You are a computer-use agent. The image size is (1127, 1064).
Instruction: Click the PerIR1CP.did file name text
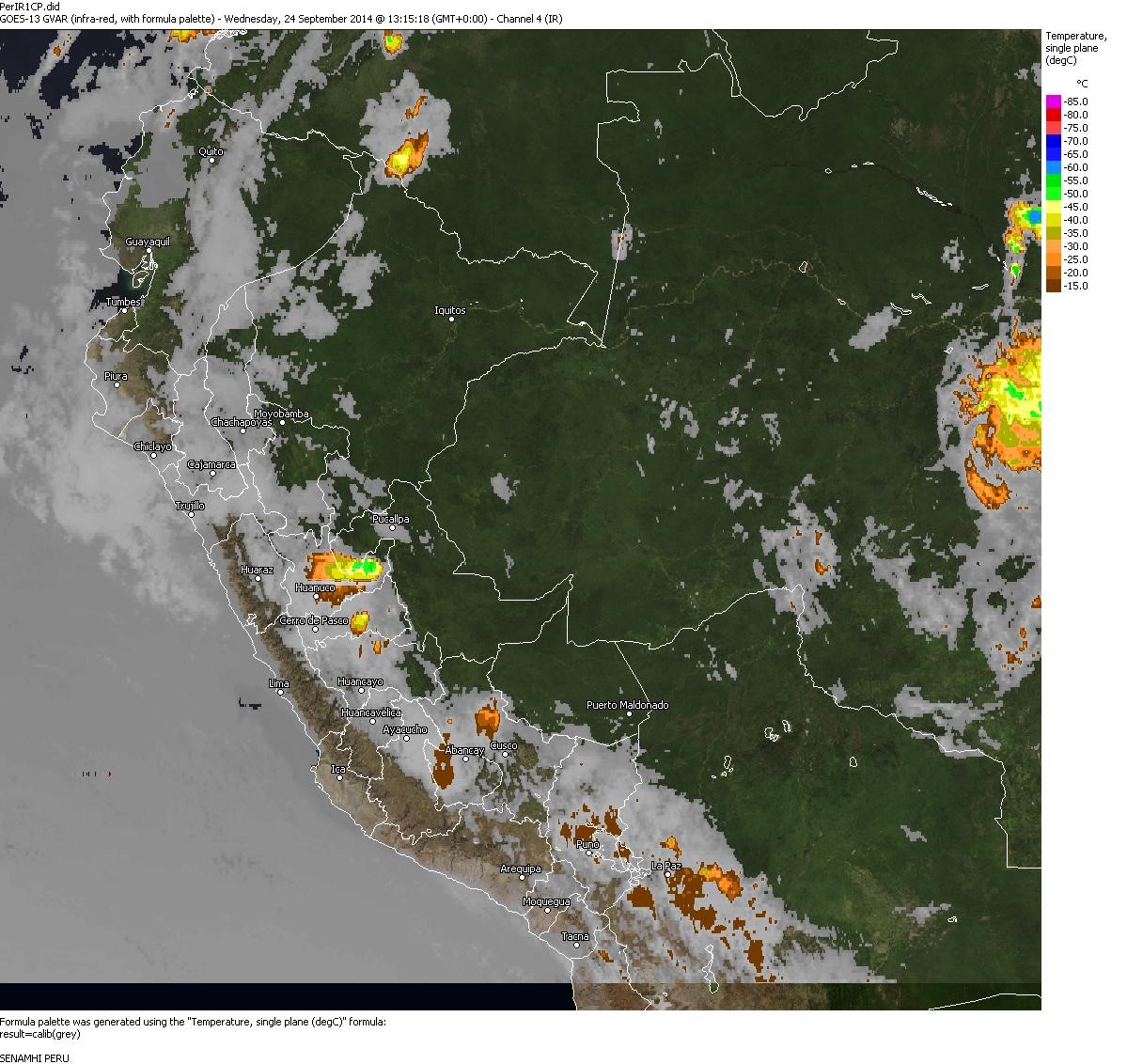pos(30,7)
